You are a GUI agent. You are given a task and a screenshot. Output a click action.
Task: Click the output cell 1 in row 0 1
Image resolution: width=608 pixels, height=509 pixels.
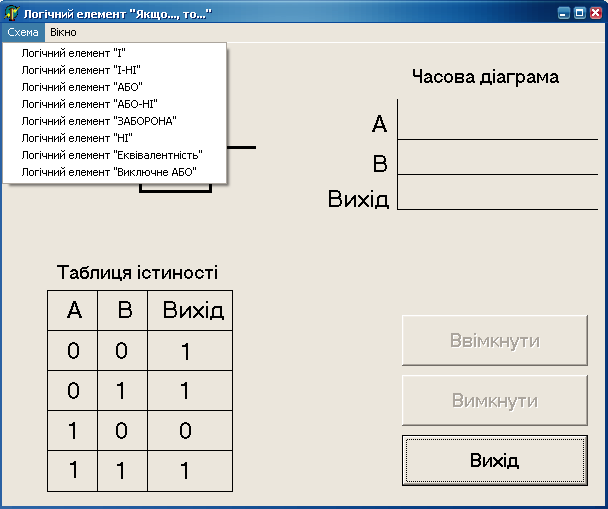pos(190,390)
